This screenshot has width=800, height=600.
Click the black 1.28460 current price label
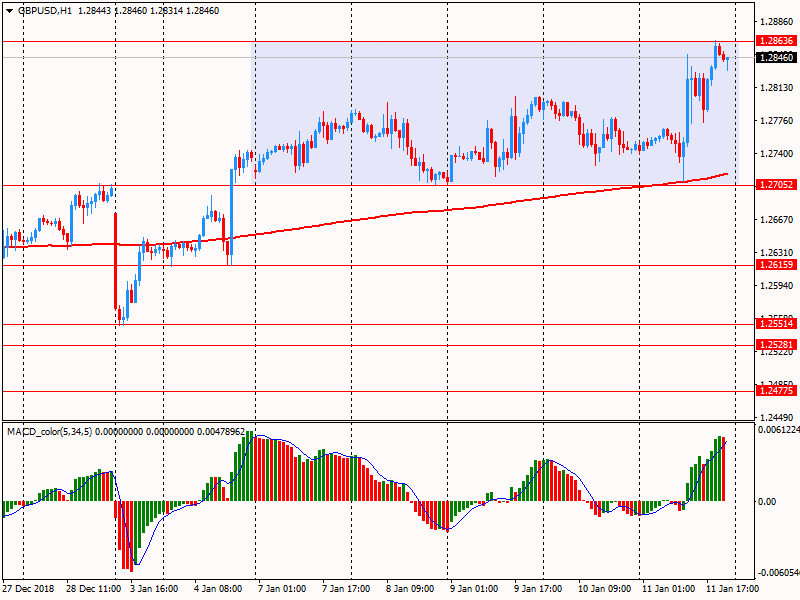[776, 58]
